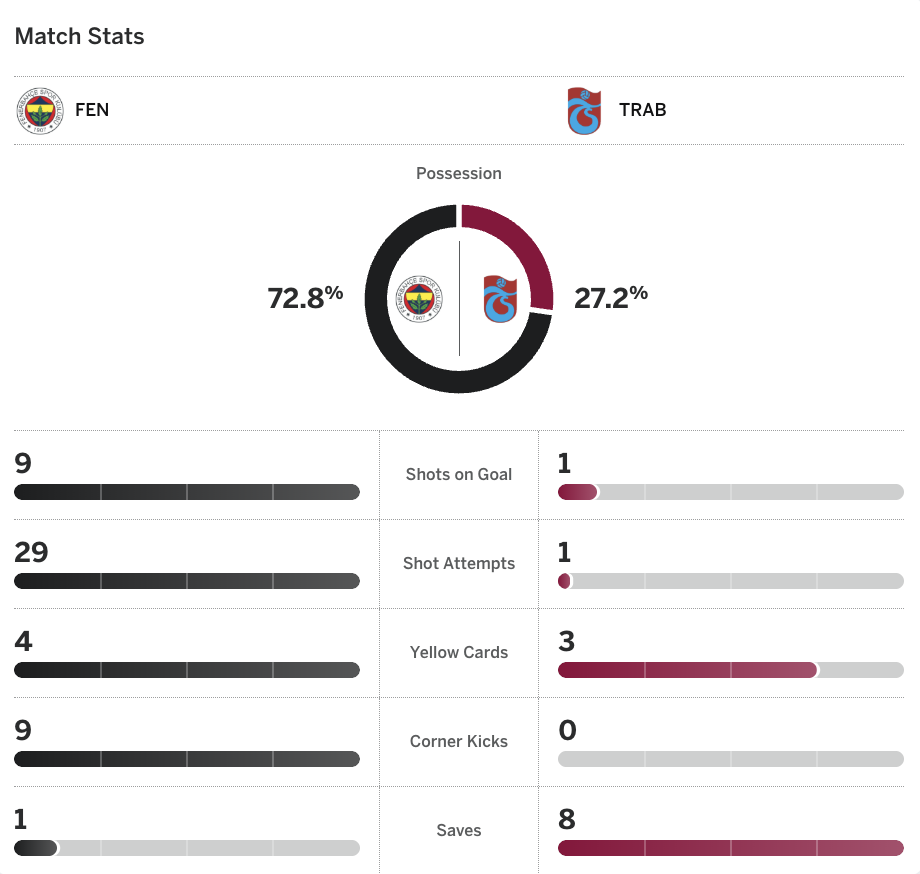The width and height of the screenshot is (920, 874).
Task: Click the Trabzonspor logo inside possession donut
Action: click(x=500, y=298)
